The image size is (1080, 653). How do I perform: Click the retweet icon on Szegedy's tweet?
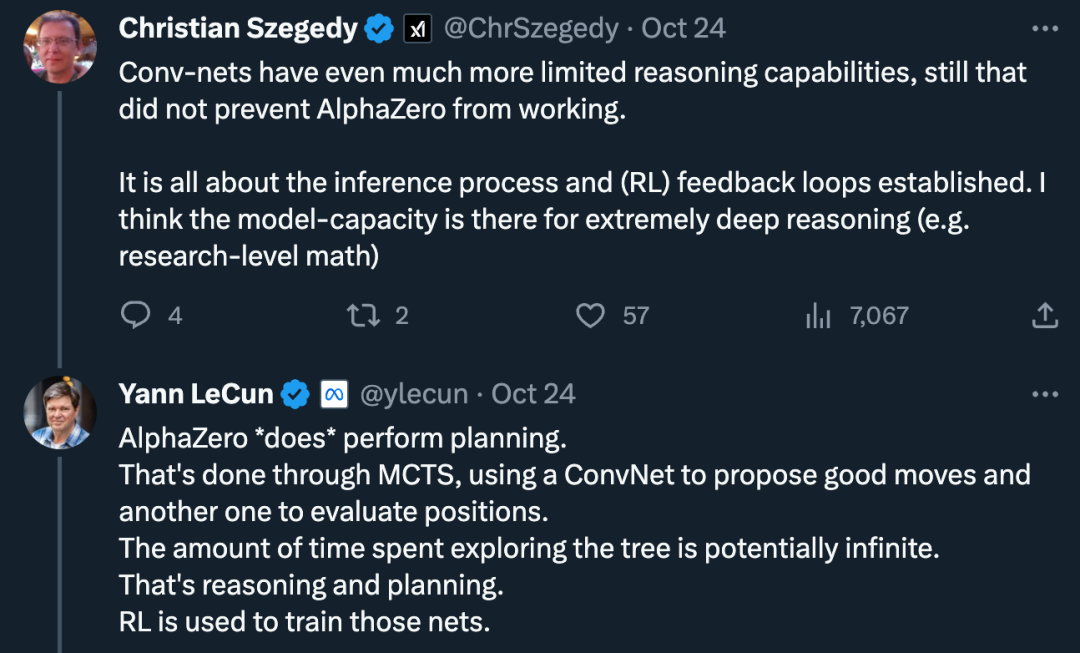(363, 315)
